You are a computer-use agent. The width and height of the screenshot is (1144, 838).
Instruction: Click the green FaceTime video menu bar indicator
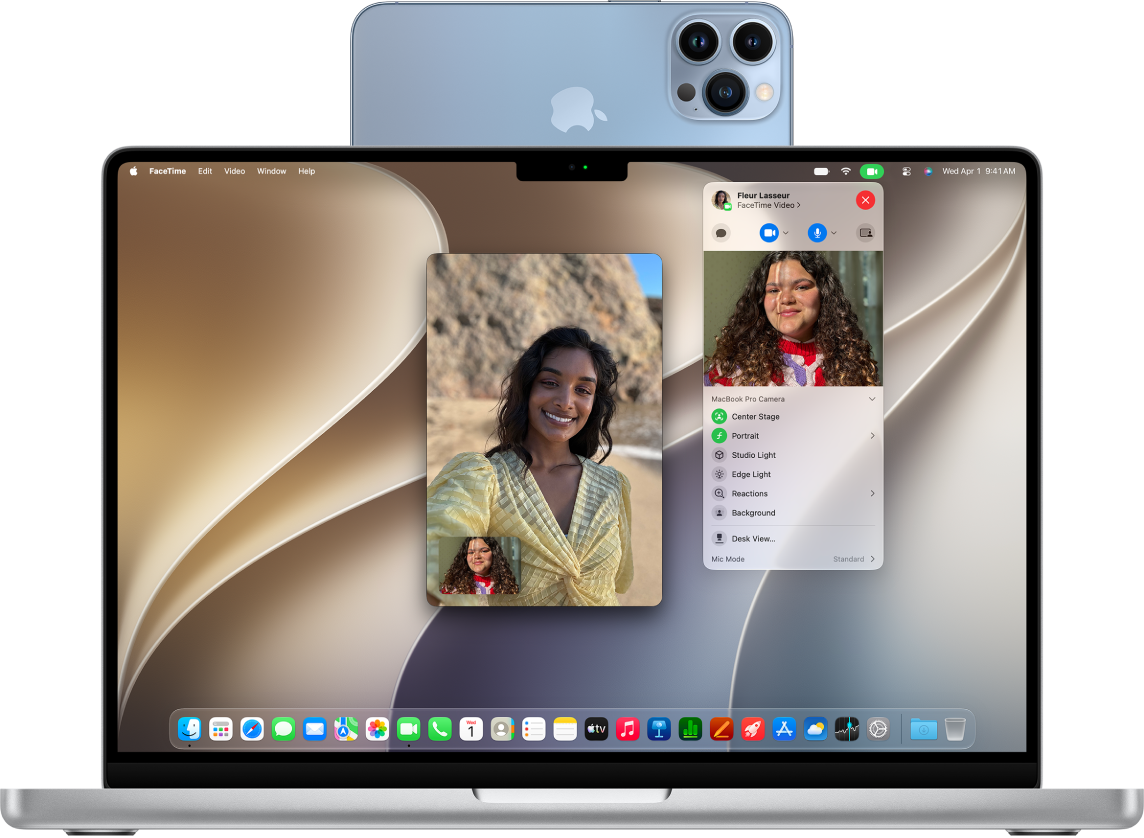click(872, 171)
